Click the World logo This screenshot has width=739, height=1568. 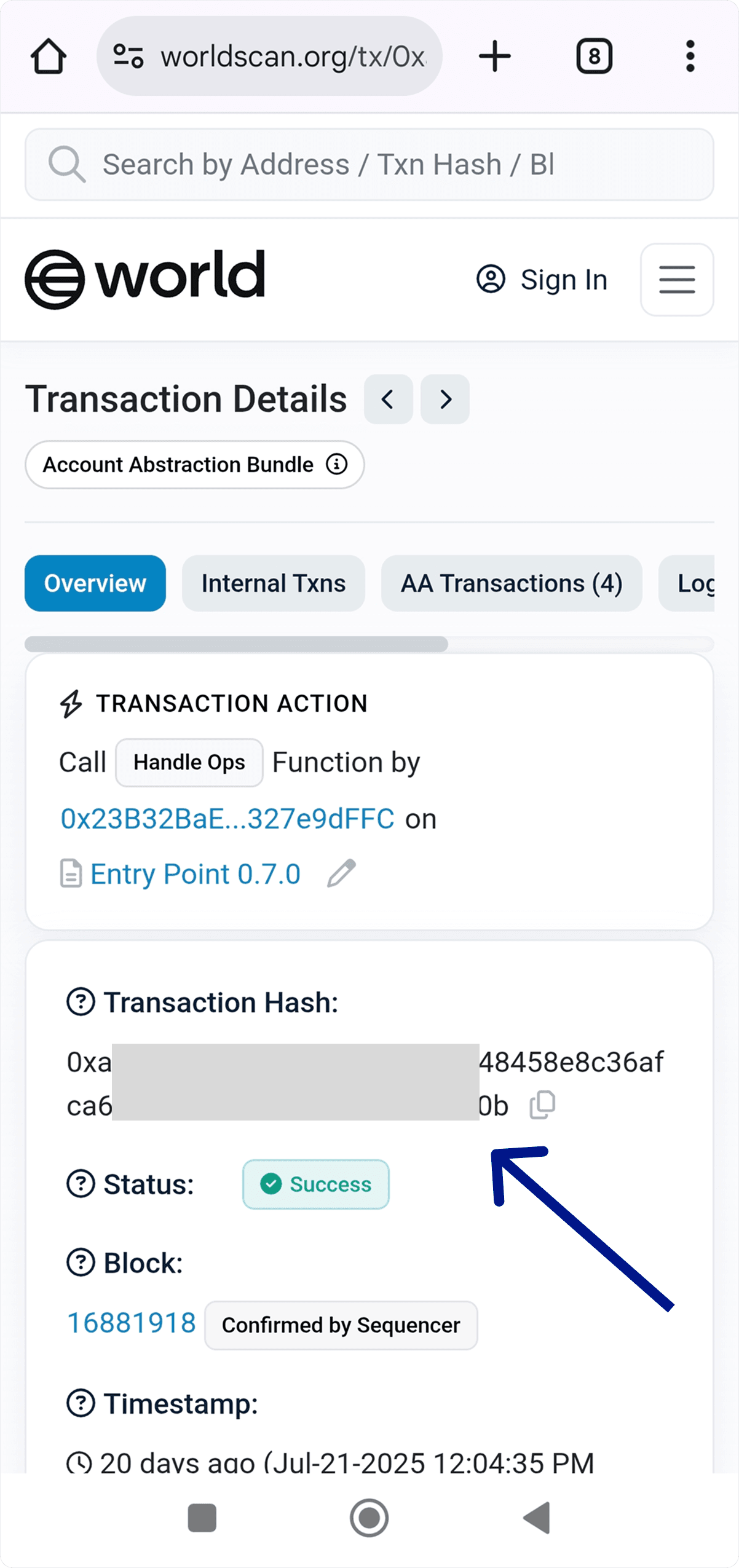pos(144,275)
